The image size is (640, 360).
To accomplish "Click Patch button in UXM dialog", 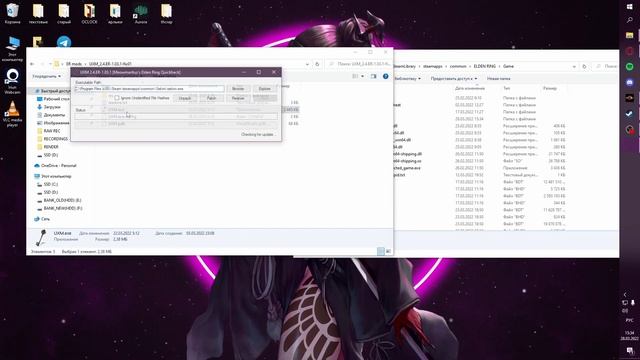I will (x=211, y=98).
